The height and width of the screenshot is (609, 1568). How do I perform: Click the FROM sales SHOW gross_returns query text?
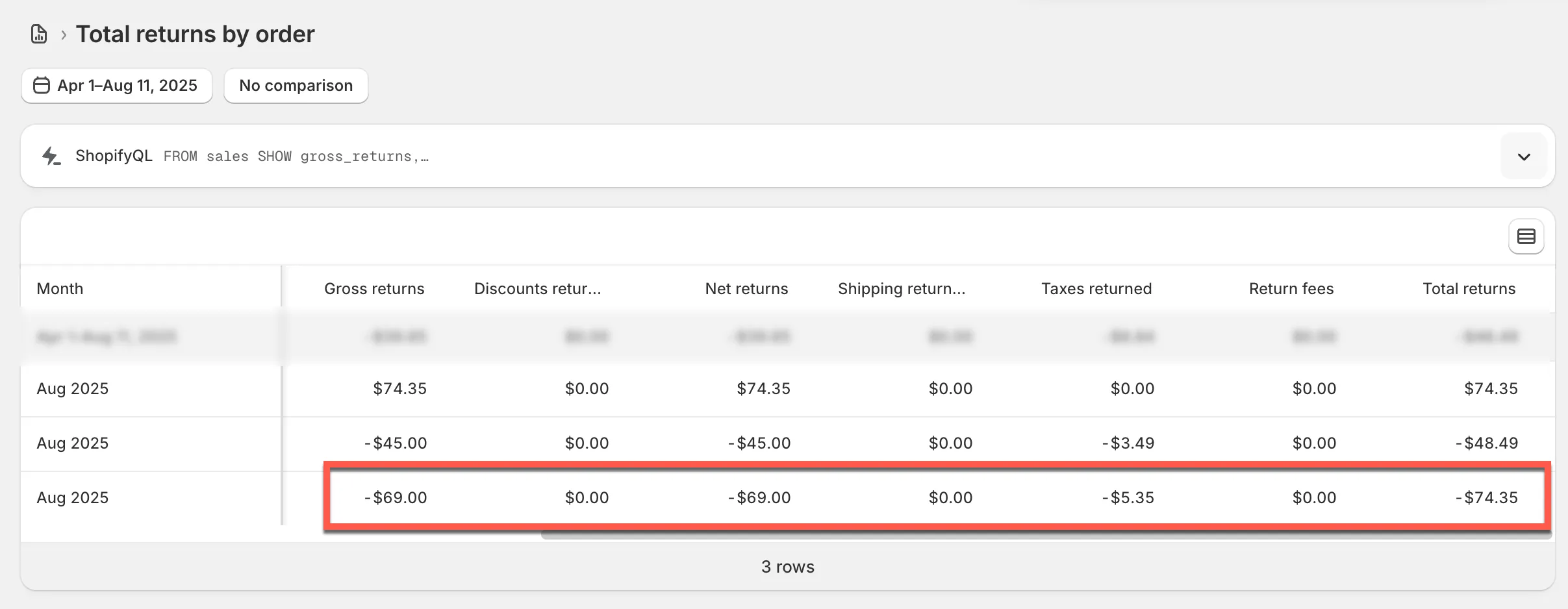(x=296, y=156)
